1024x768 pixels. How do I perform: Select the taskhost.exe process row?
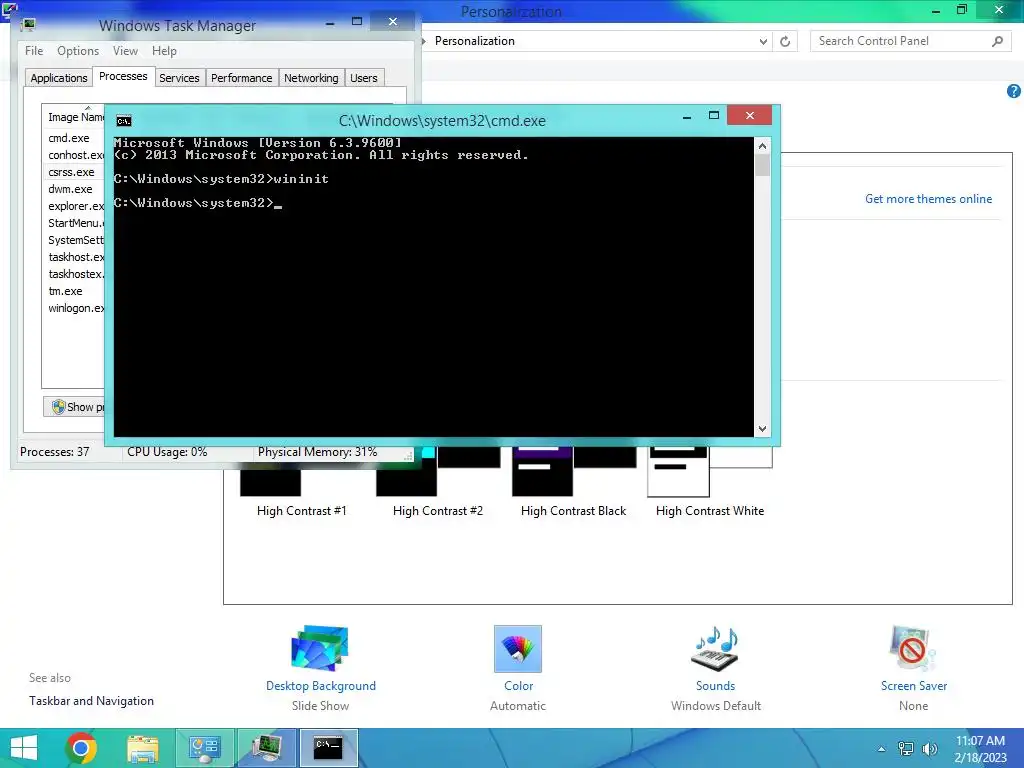pyautogui.click(x=74, y=257)
